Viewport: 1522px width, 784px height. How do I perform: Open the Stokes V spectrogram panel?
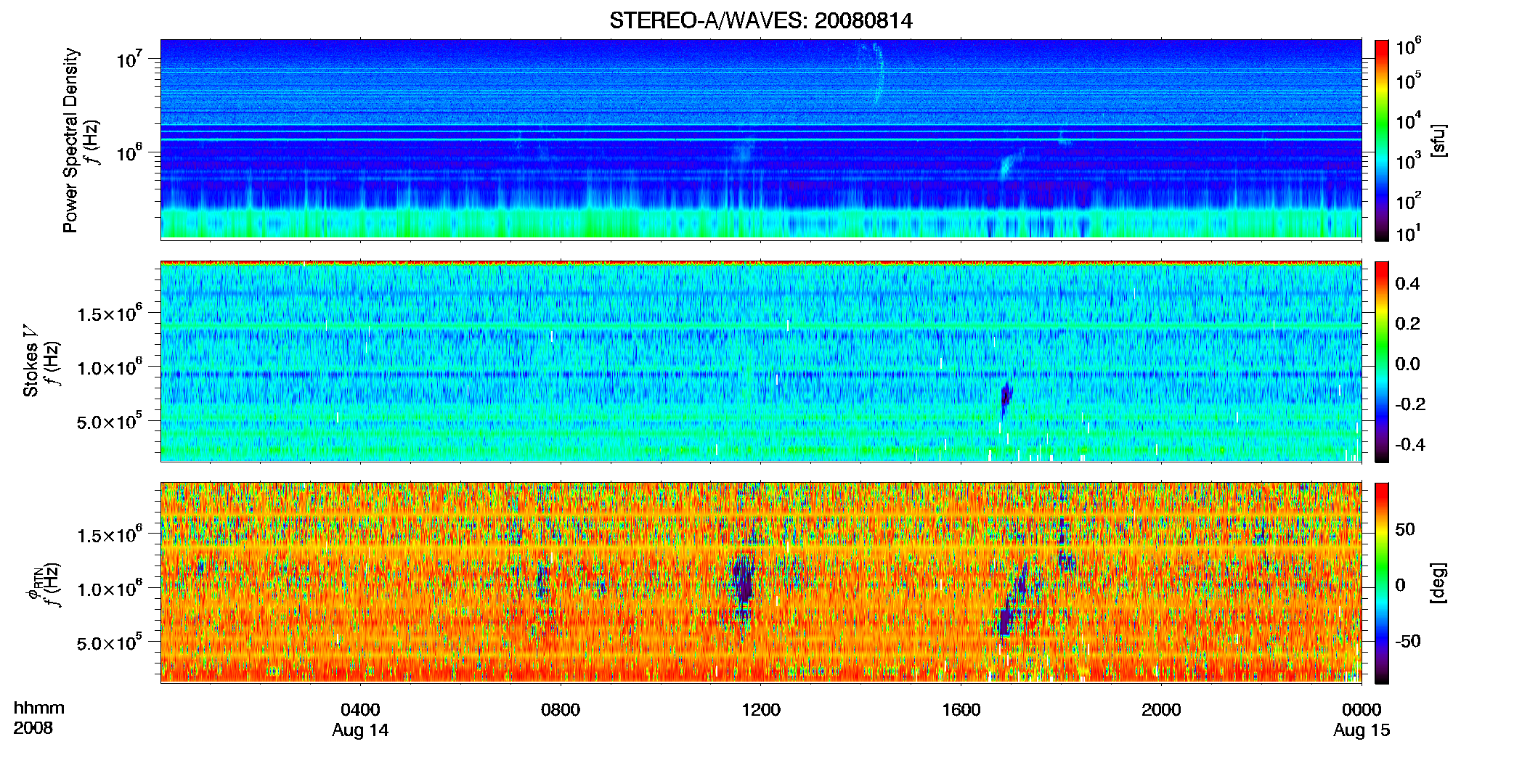[x=761, y=361]
